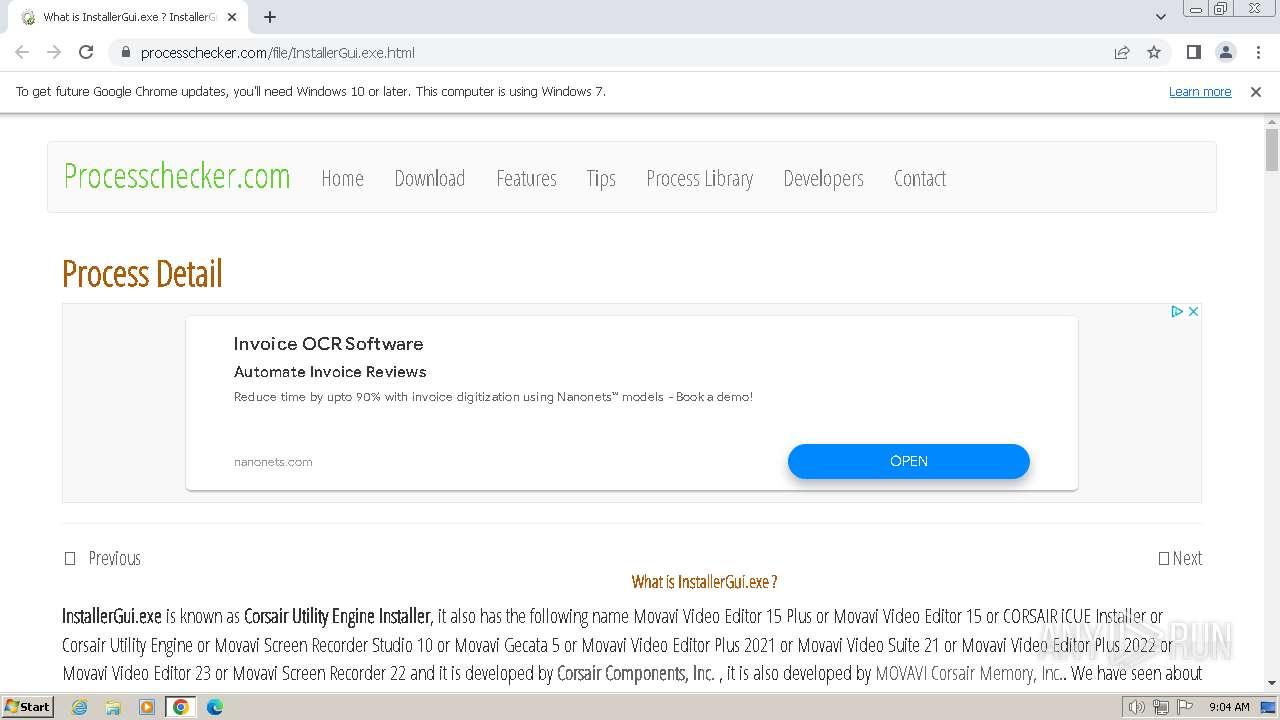Go forward with the browser forward arrow

(x=54, y=52)
